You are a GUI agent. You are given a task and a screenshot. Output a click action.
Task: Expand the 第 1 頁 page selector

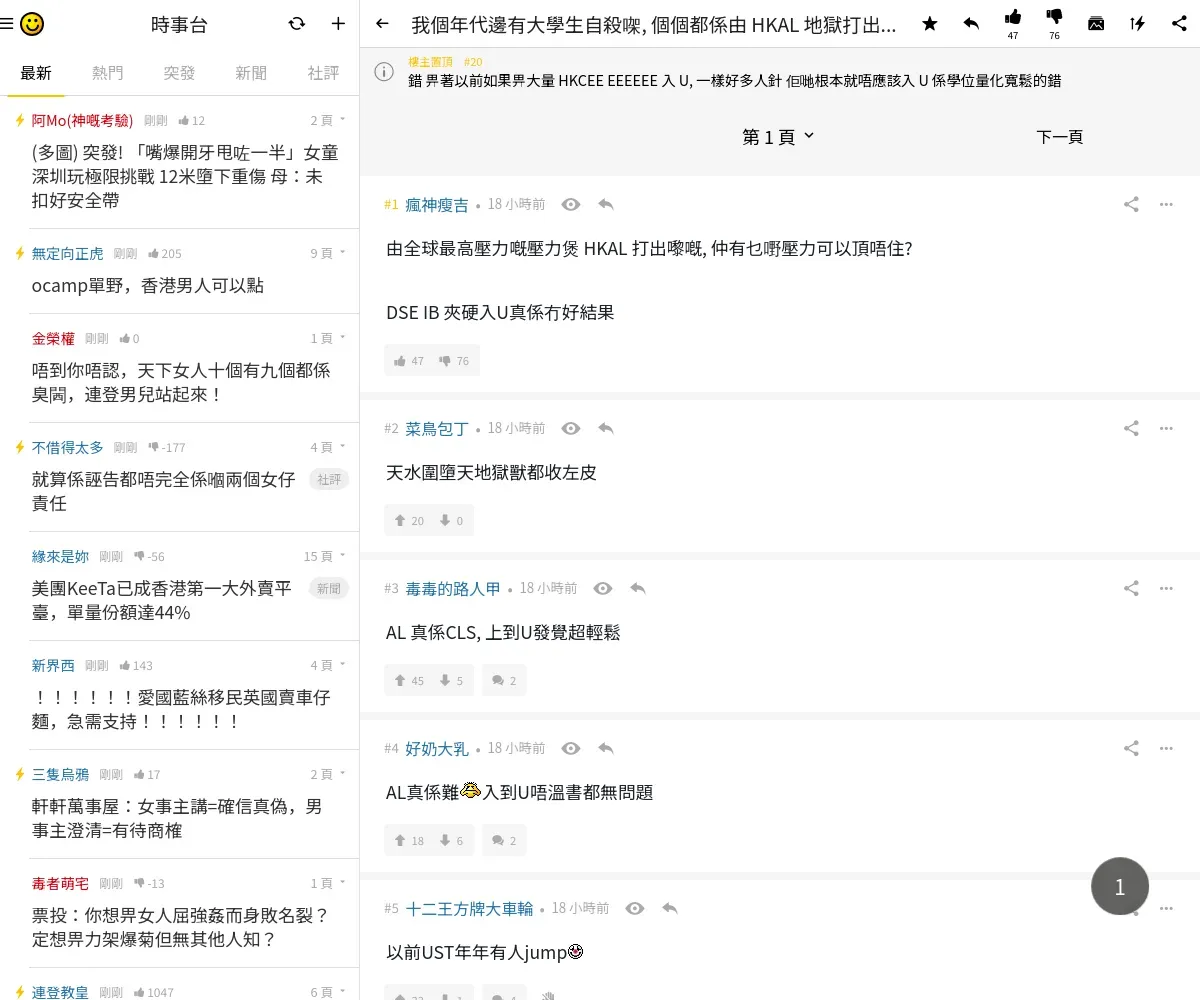point(779,136)
